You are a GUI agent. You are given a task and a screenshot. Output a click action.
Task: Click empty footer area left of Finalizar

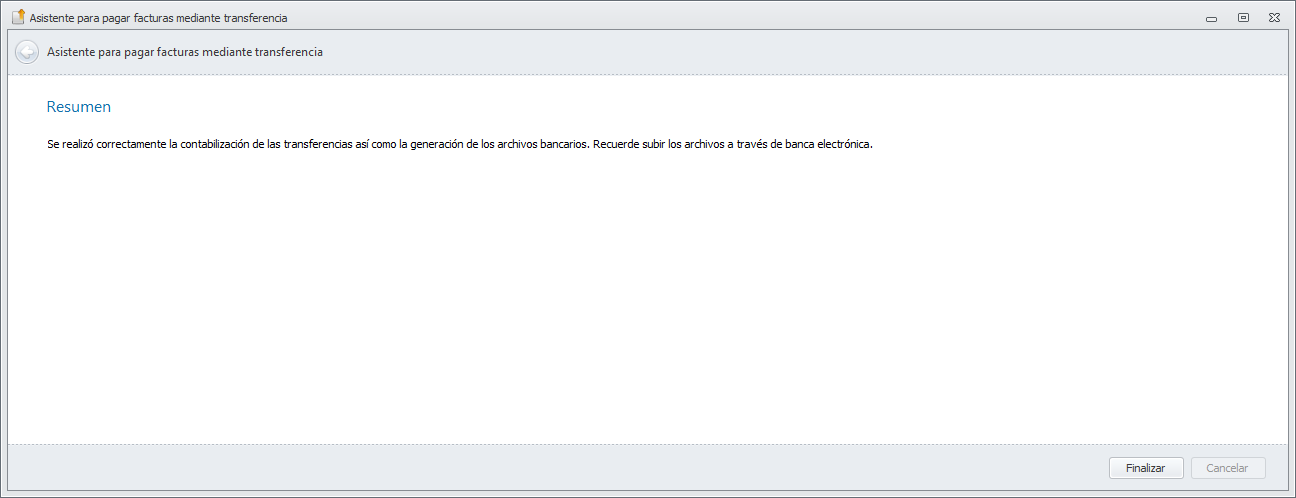pyautogui.click(x=600, y=468)
